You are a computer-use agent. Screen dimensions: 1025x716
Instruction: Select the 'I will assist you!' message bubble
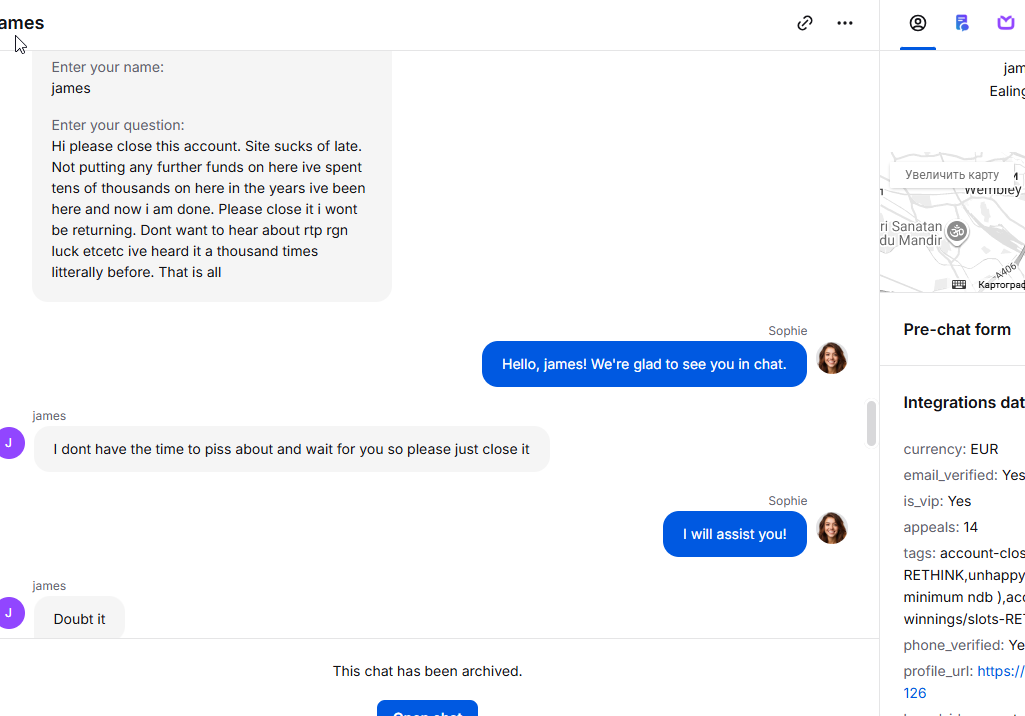click(735, 534)
